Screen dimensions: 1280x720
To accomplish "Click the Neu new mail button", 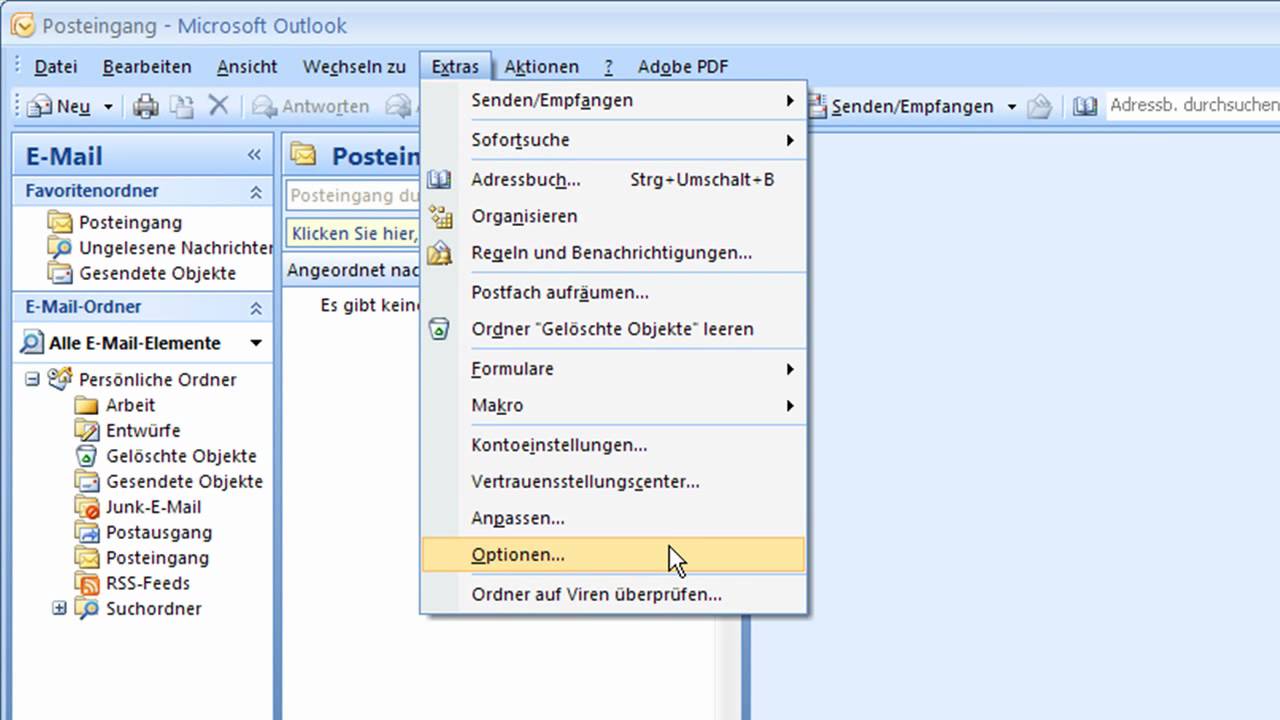I will 60,106.
